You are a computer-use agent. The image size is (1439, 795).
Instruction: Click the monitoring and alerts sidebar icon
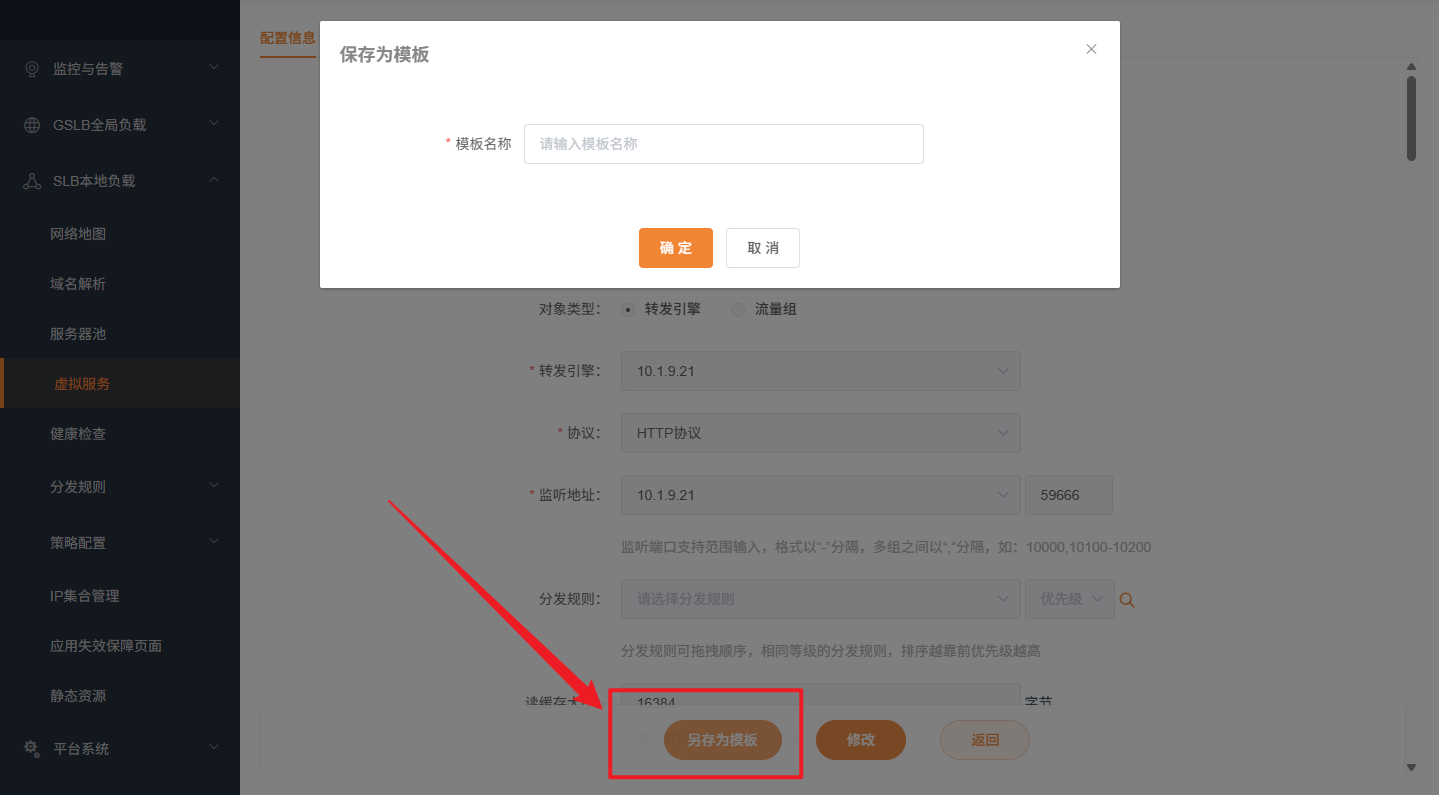coord(32,69)
